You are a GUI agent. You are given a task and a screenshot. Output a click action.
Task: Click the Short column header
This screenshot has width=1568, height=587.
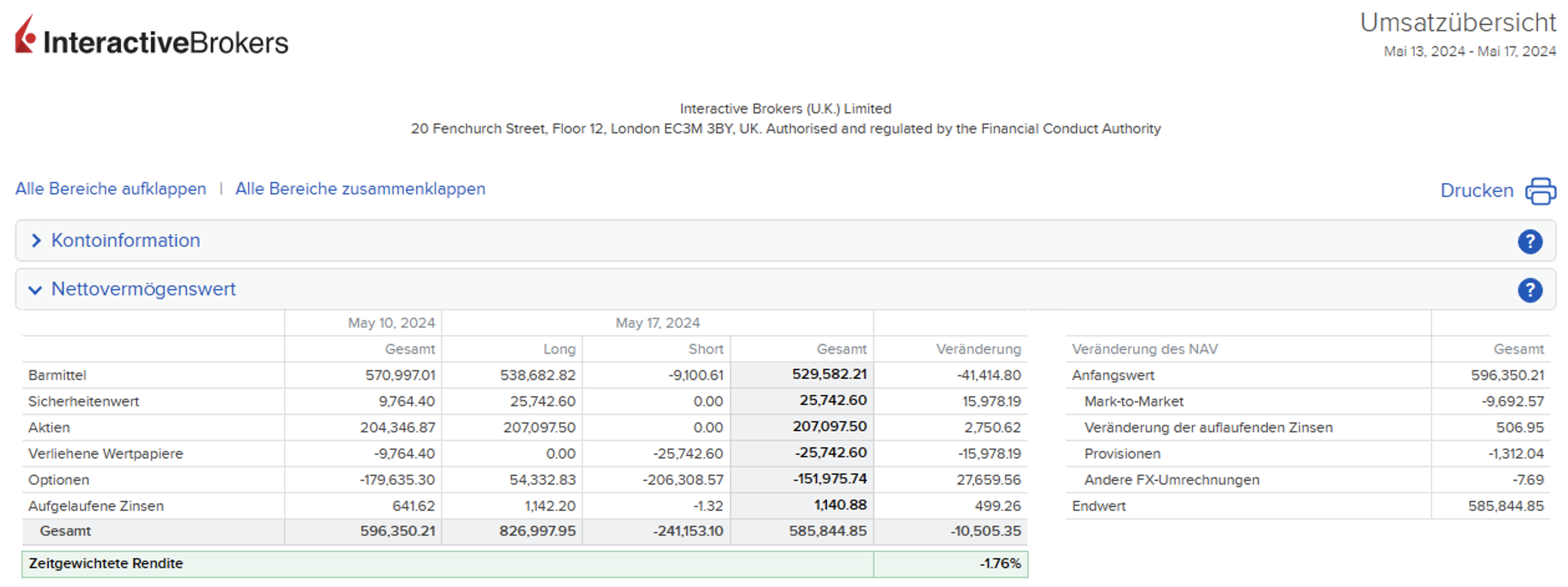706,349
